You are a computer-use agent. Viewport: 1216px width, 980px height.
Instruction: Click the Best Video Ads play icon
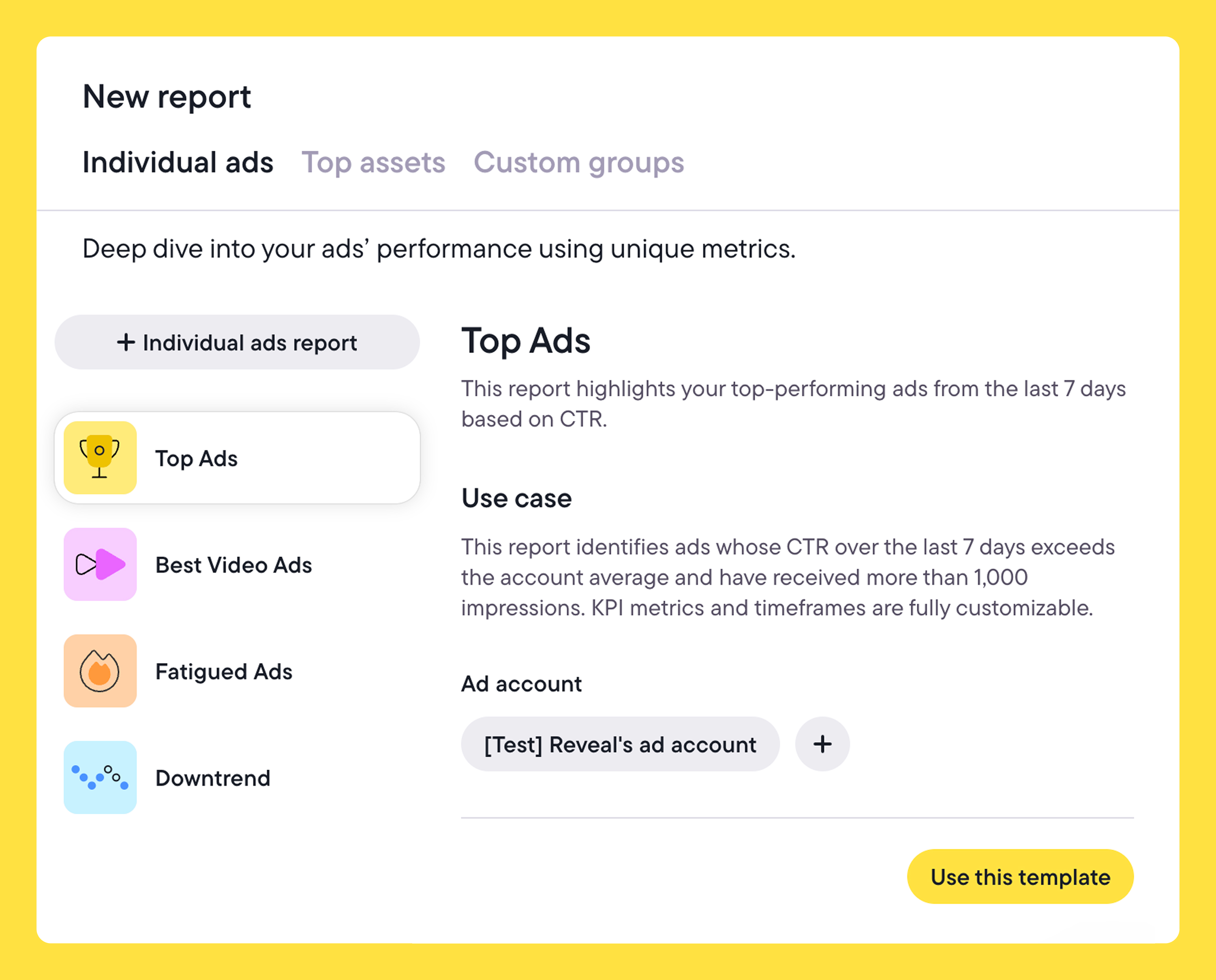(x=100, y=564)
